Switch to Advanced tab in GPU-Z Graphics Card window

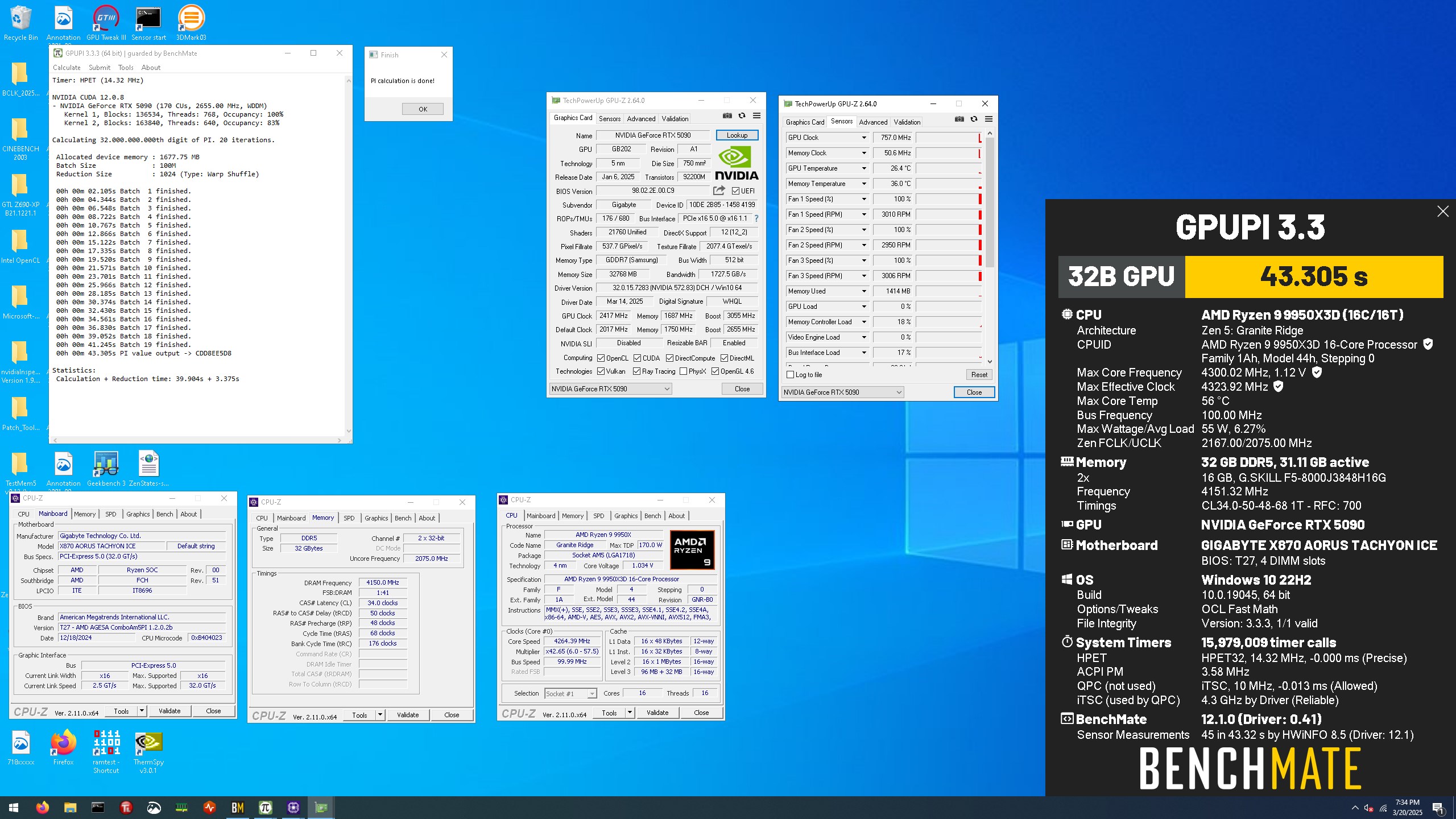641,119
